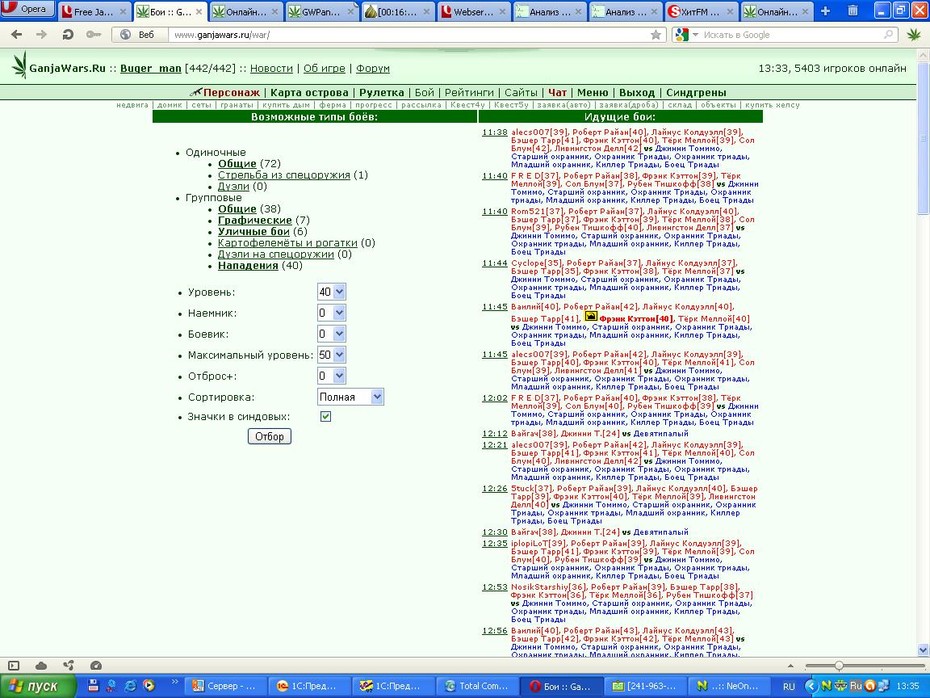
Task: Click the GanjaWars leaf logo
Action: [20, 65]
